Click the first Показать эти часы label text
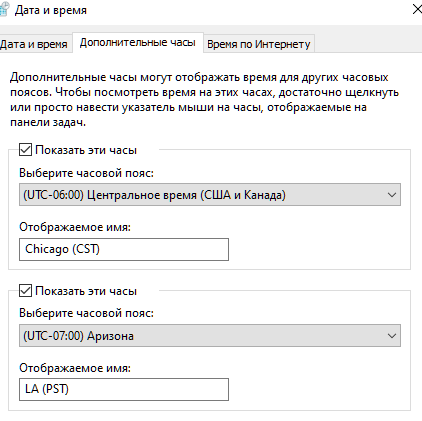This screenshot has width=422, height=421. (x=86, y=150)
